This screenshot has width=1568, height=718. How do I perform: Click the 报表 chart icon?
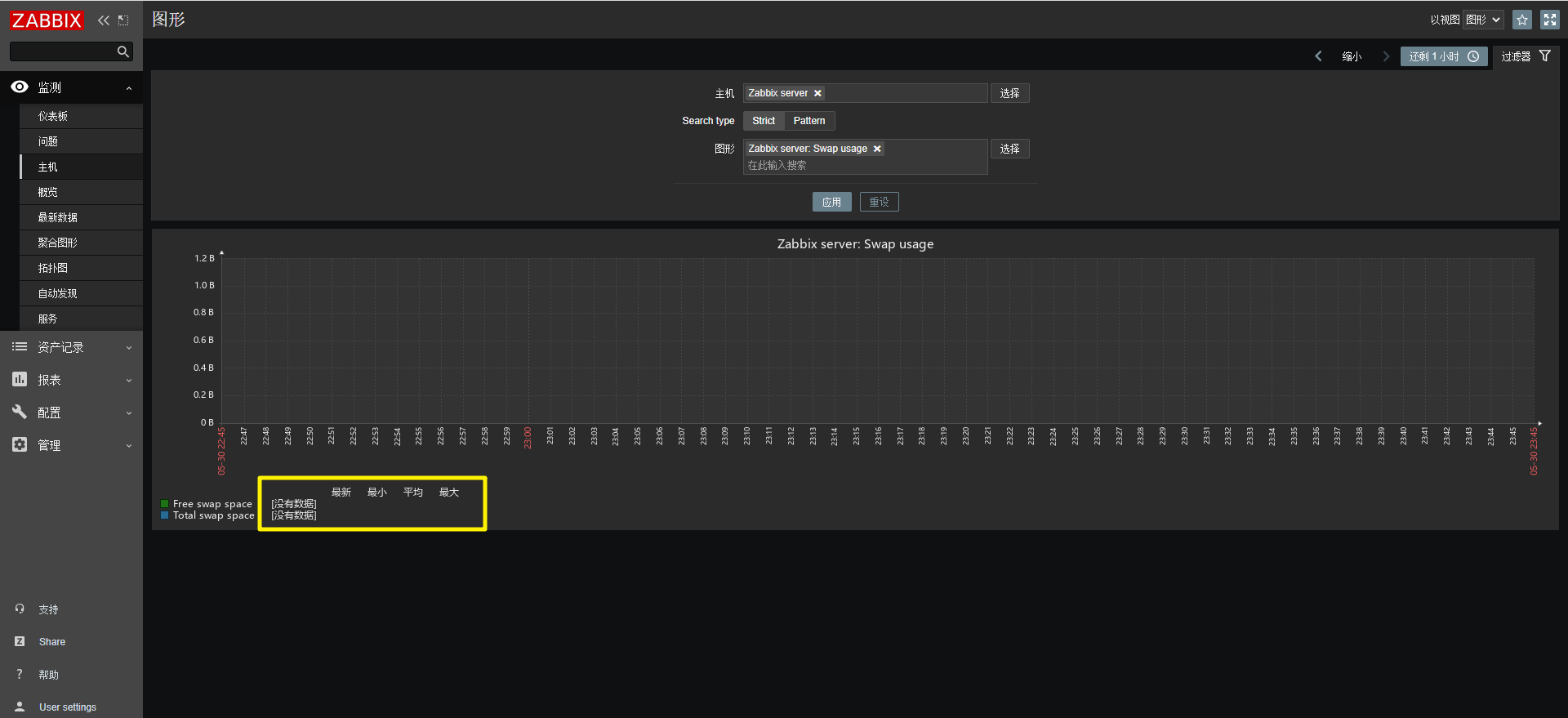tap(20, 380)
